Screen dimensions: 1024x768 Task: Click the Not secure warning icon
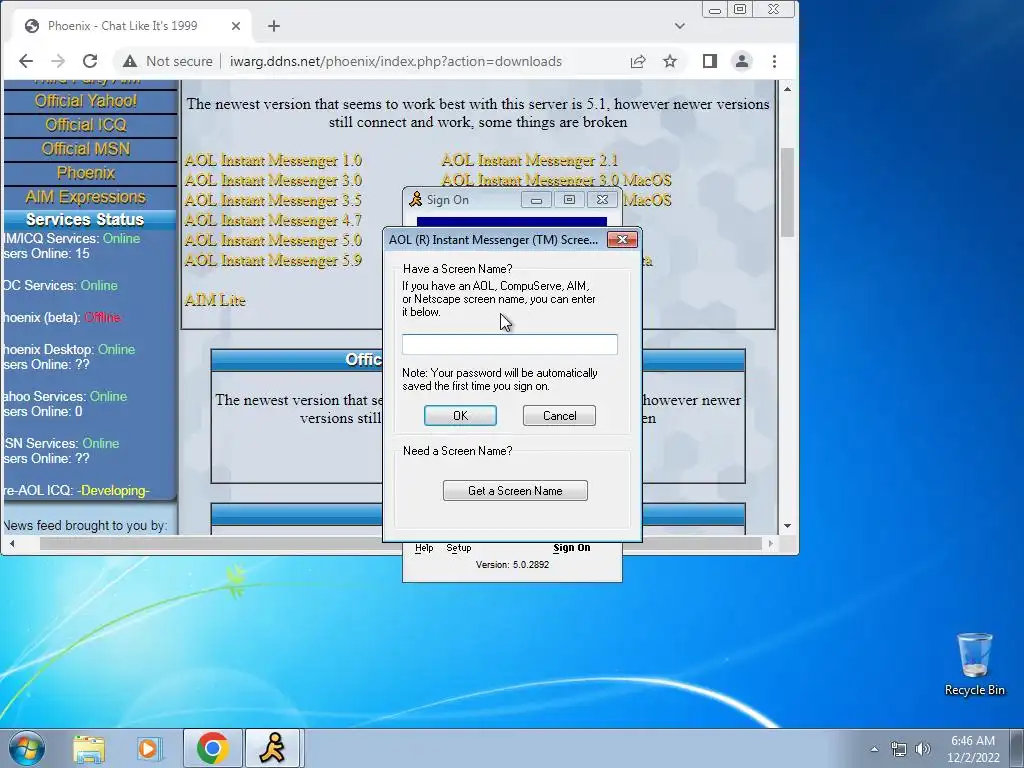pyautogui.click(x=130, y=61)
